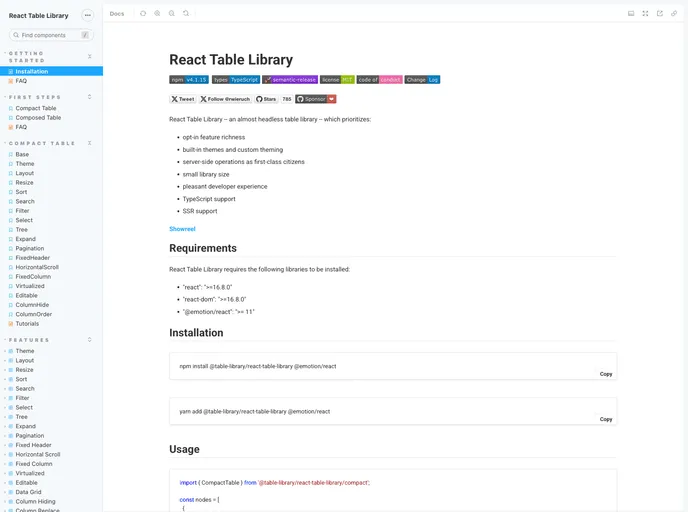Click the import CompactTable code line
This screenshot has height=512, width=688.
(275, 483)
